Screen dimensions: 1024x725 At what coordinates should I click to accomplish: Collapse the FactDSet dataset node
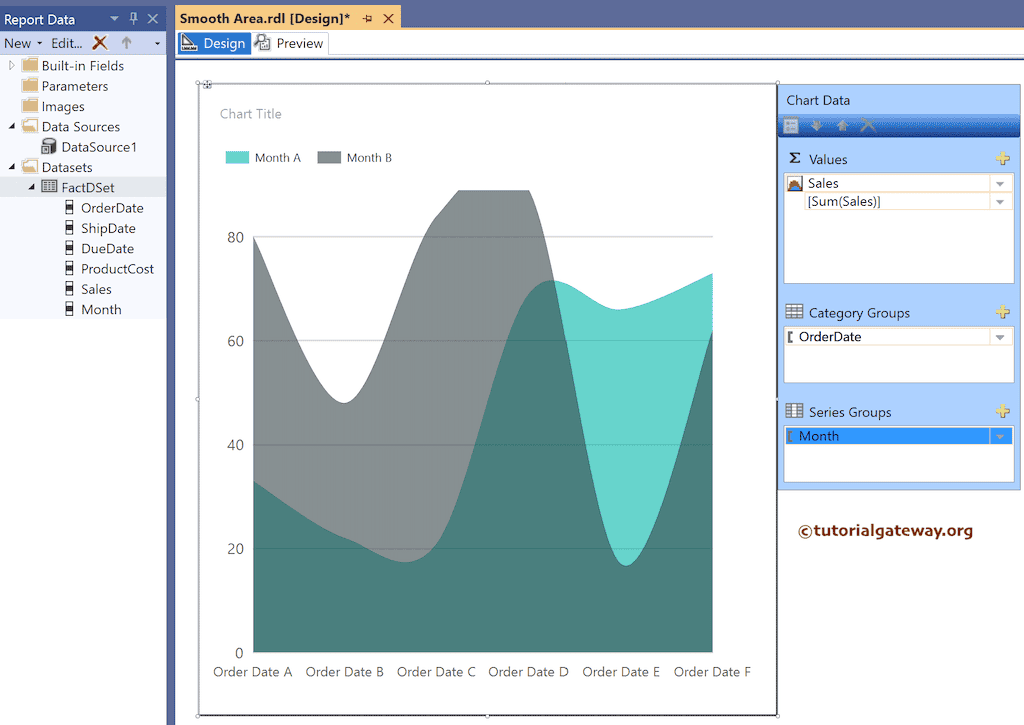(31, 187)
